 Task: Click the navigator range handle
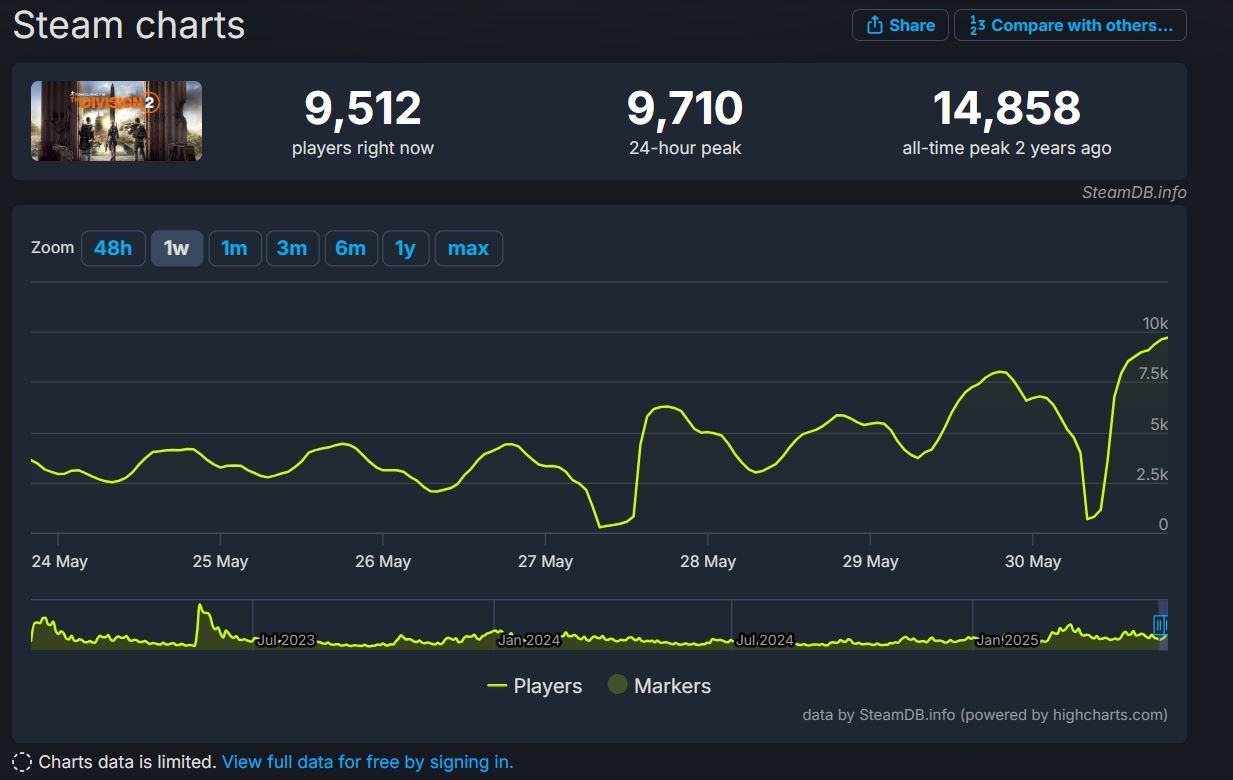click(1160, 626)
